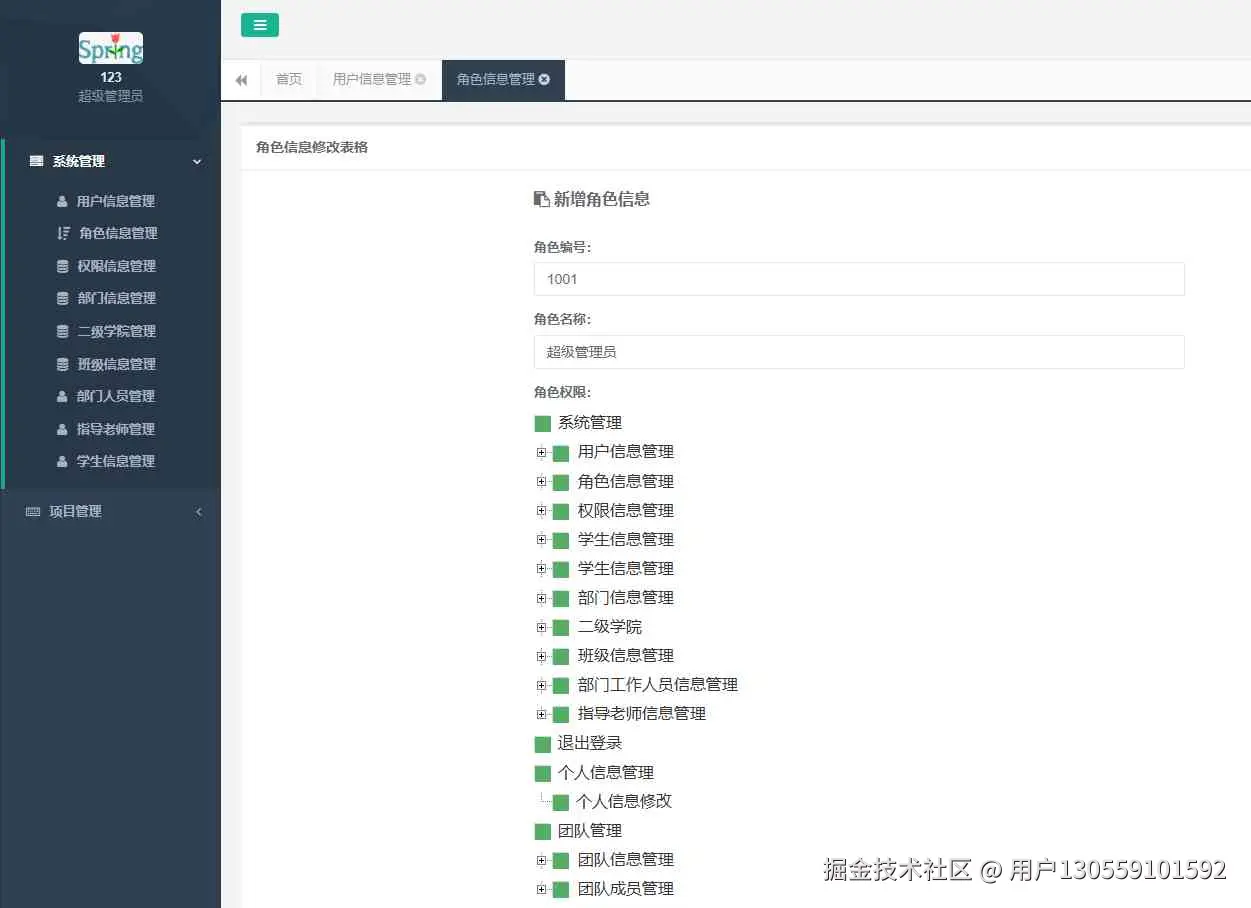This screenshot has width=1251, height=908.
Task: Select the 部门工作人员信息管理 tree label
Action: (657, 685)
